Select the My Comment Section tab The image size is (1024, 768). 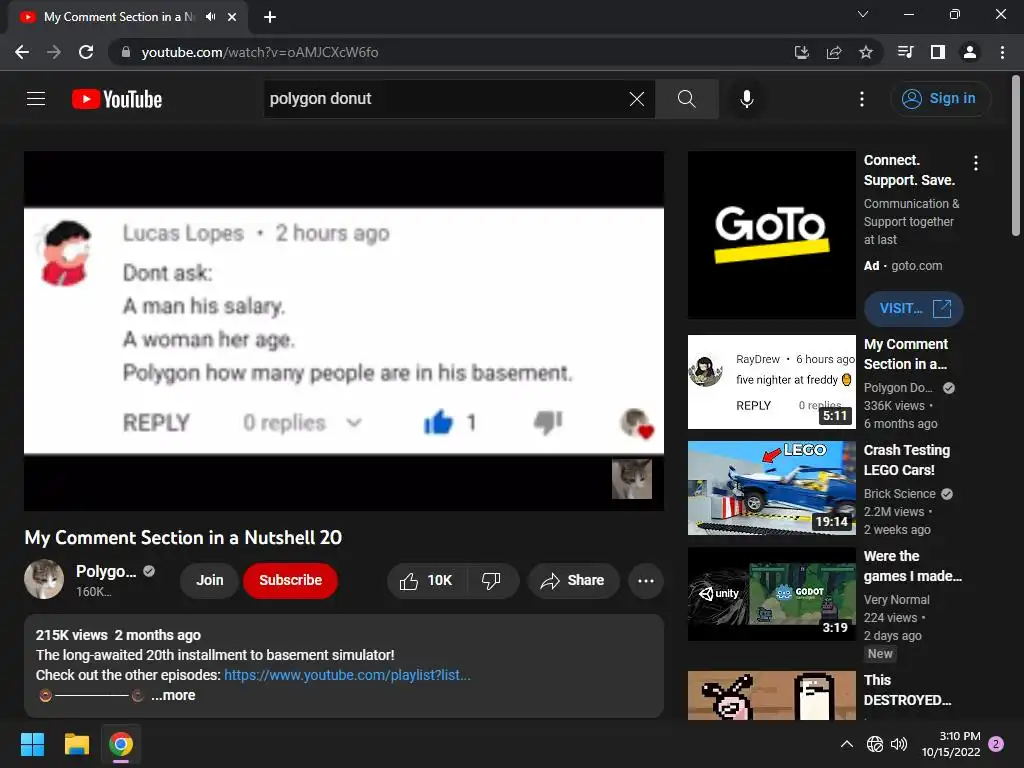[x=119, y=17]
